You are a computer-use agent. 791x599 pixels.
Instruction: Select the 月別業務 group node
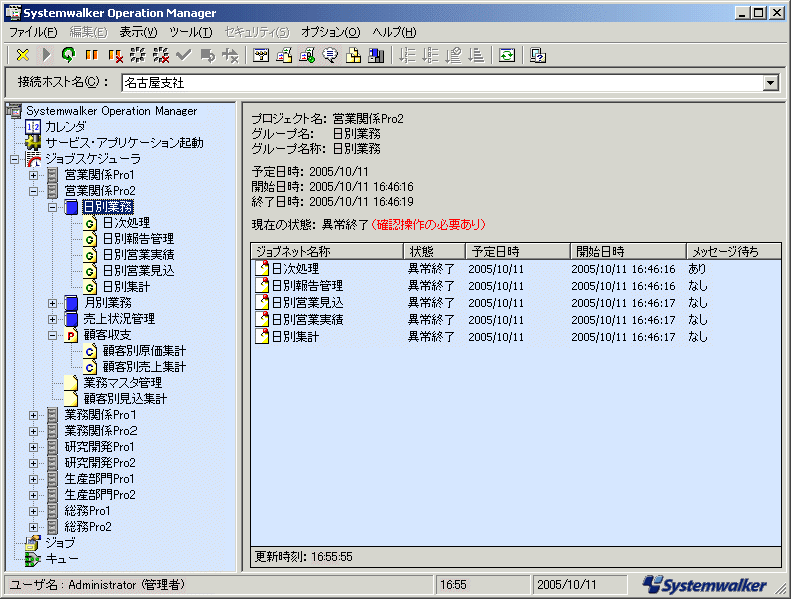click(107, 303)
